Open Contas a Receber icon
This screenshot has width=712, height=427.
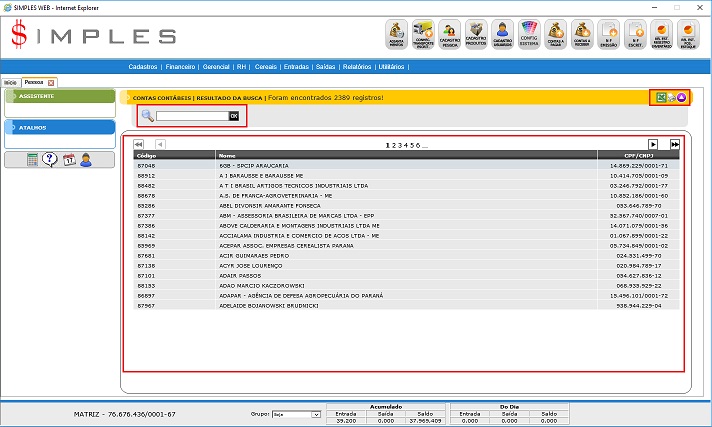click(584, 34)
